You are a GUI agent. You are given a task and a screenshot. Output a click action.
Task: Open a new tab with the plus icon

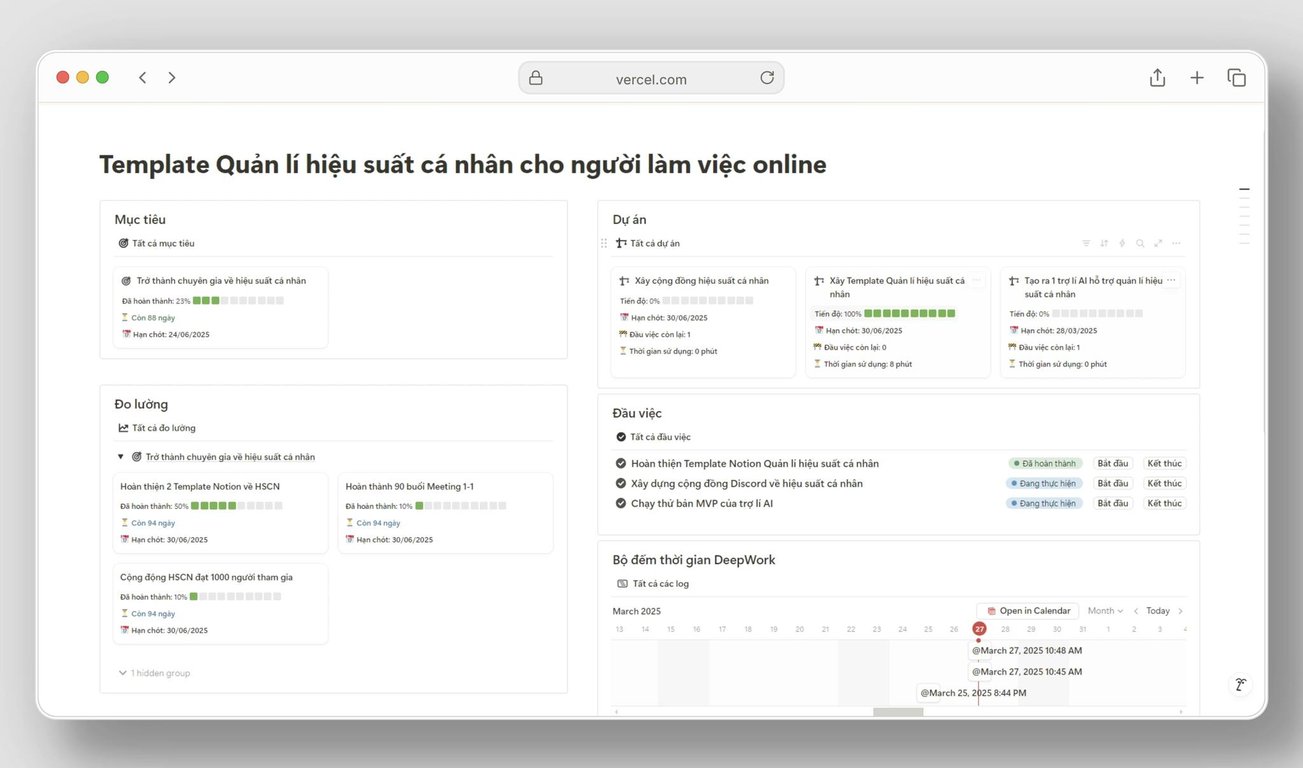coord(1197,78)
